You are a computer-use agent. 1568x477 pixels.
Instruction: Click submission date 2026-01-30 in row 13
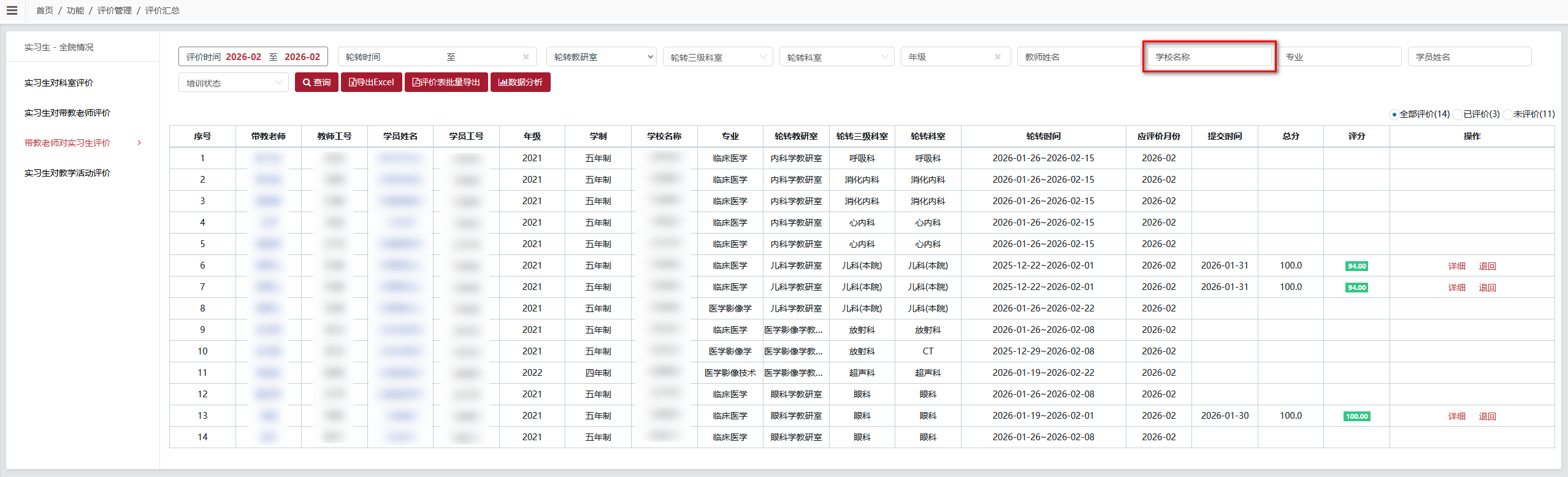tap(1225, 416)
